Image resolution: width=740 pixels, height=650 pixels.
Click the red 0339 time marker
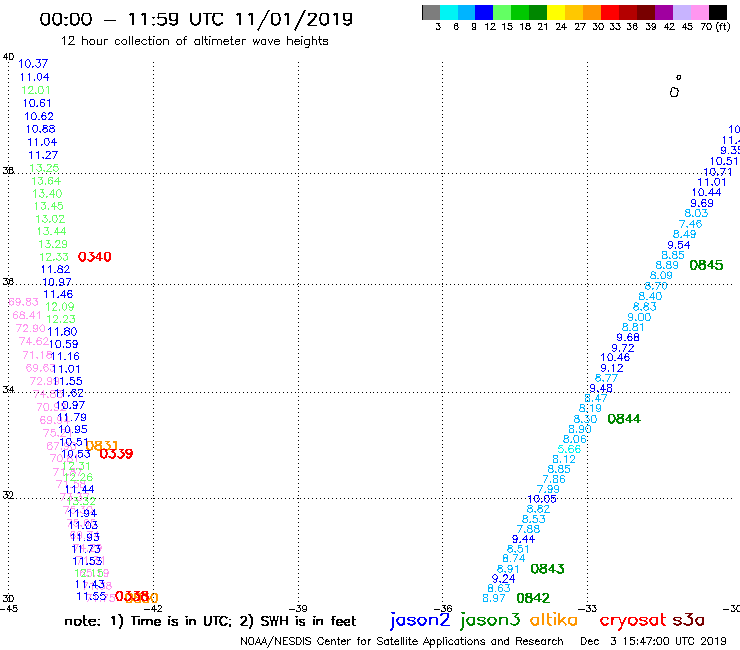point(116,454)
